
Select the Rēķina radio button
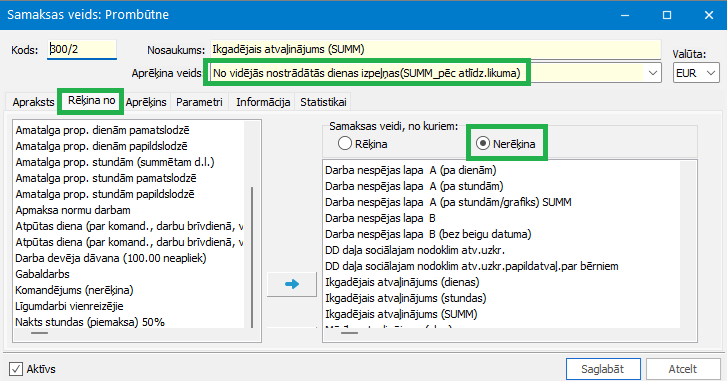pos(344,144)
